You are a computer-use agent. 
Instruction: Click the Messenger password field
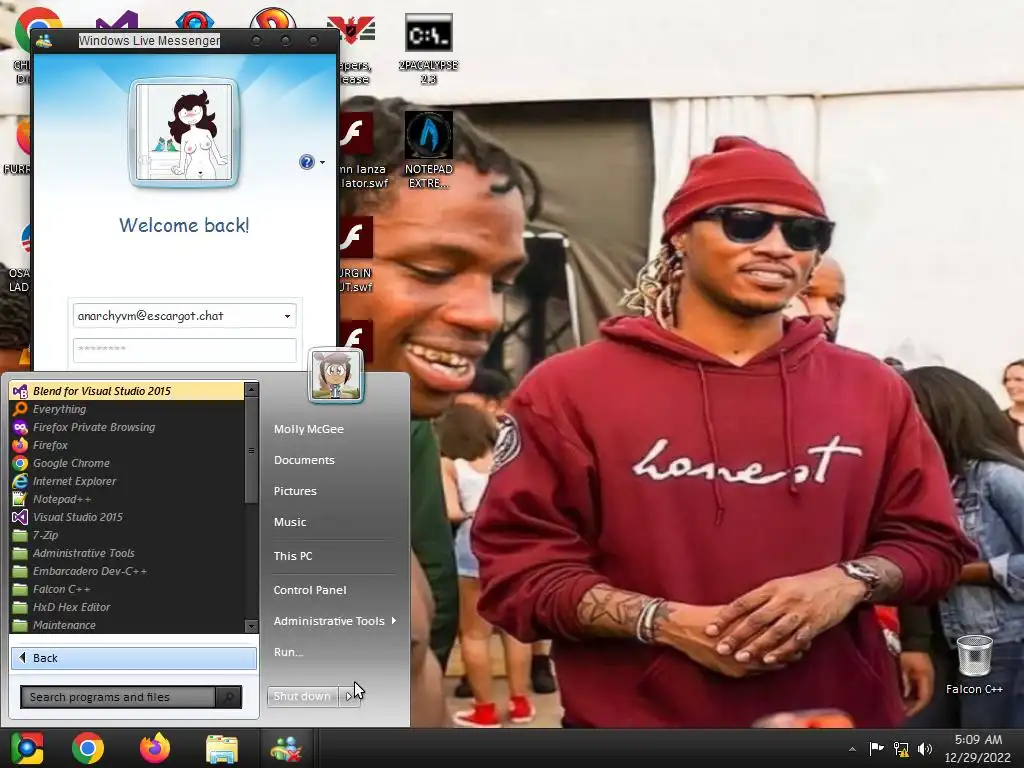coord(185,350)
